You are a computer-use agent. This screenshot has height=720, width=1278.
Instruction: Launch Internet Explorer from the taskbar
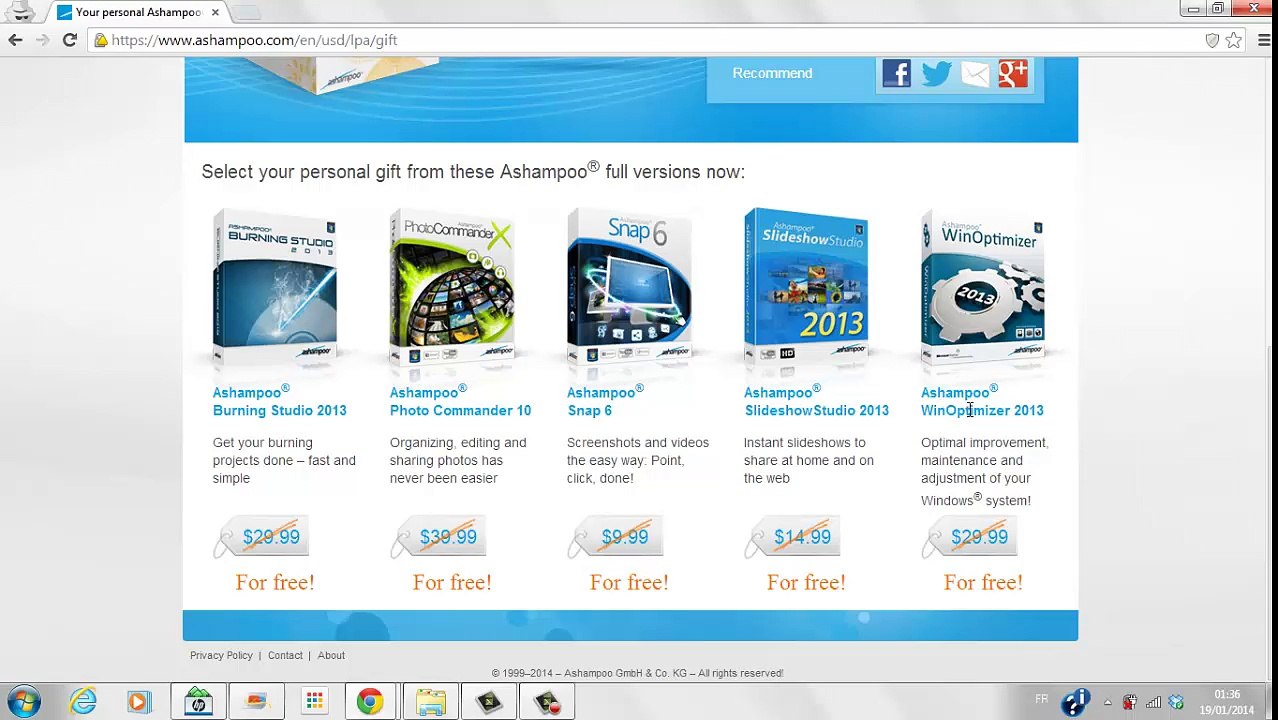83,702
